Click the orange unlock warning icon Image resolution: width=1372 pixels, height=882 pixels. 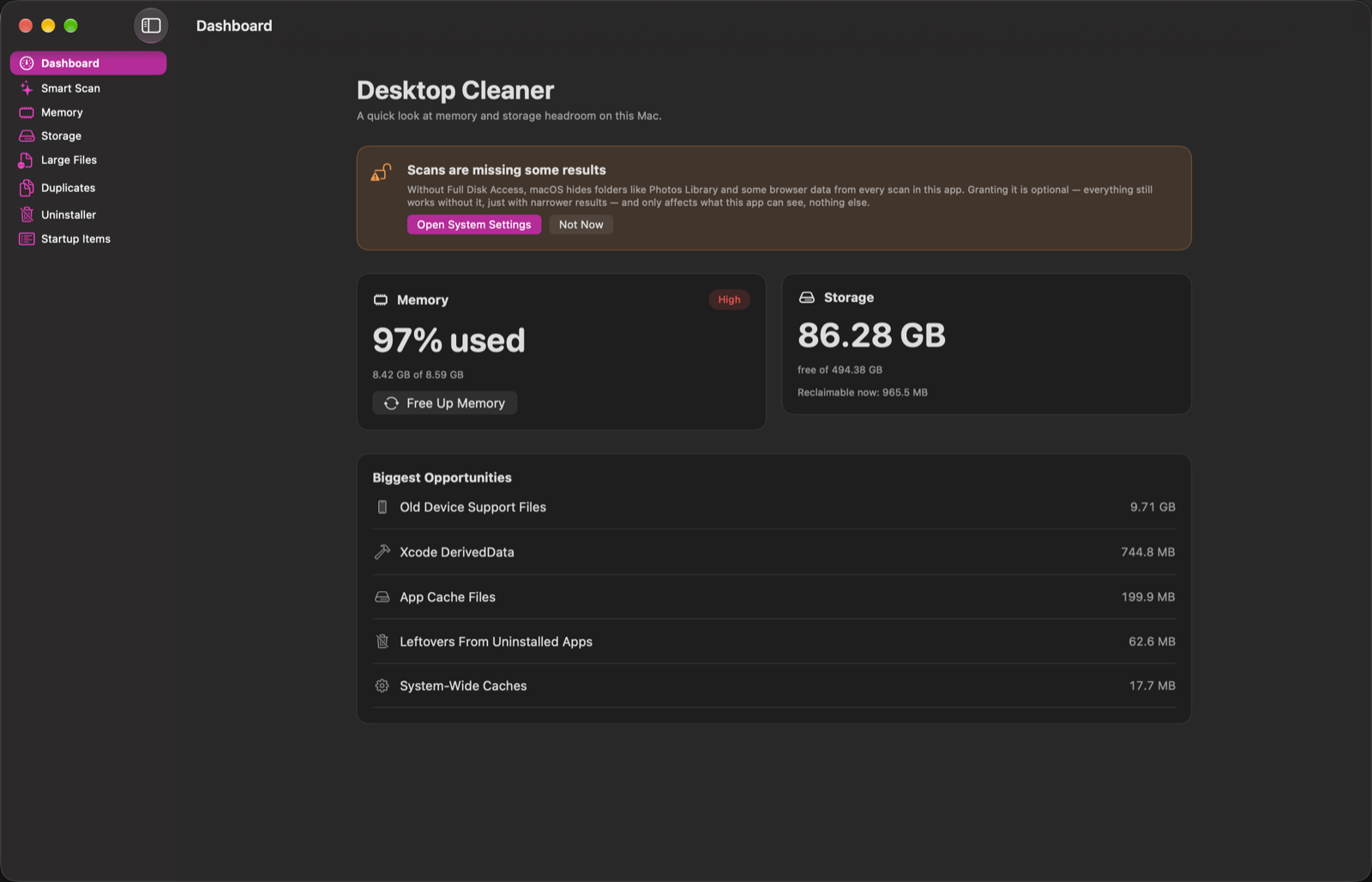[x=381, y=172]
